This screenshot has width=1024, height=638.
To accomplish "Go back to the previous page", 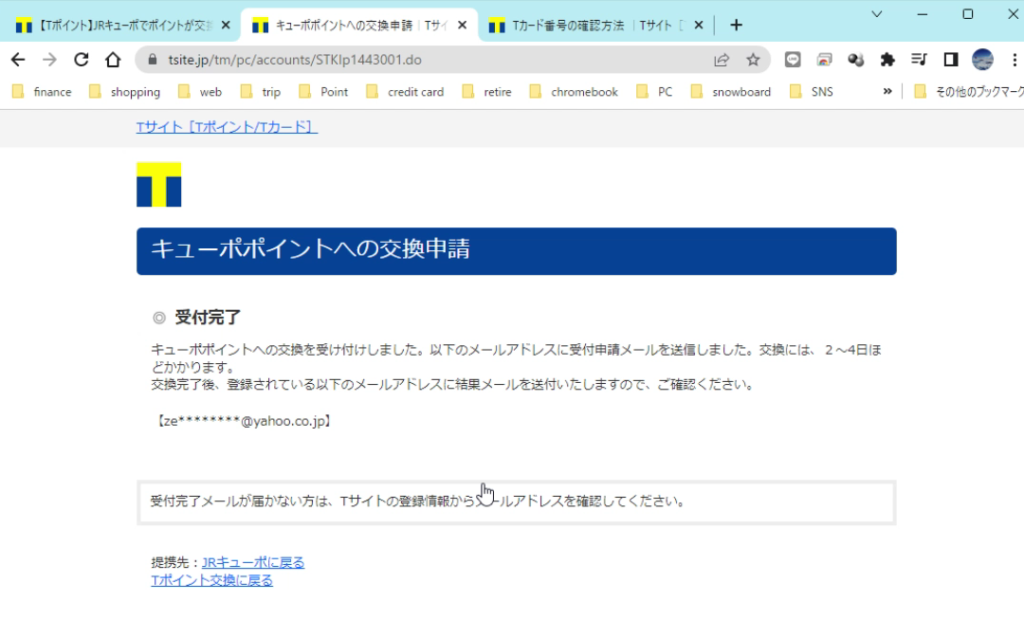I will click(x=18, y=60).
